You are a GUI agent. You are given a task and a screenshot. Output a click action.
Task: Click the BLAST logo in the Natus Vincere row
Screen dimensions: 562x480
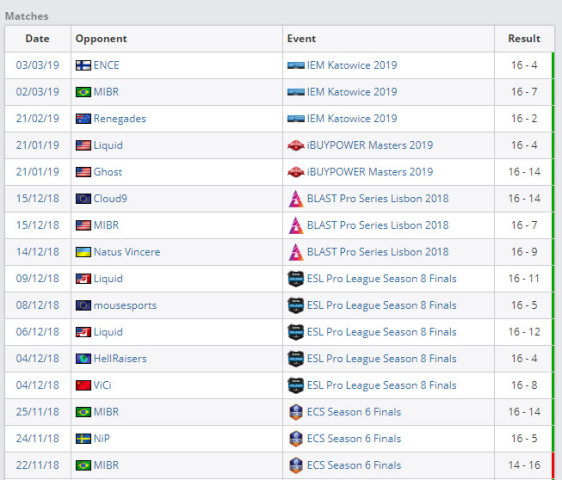296,252
